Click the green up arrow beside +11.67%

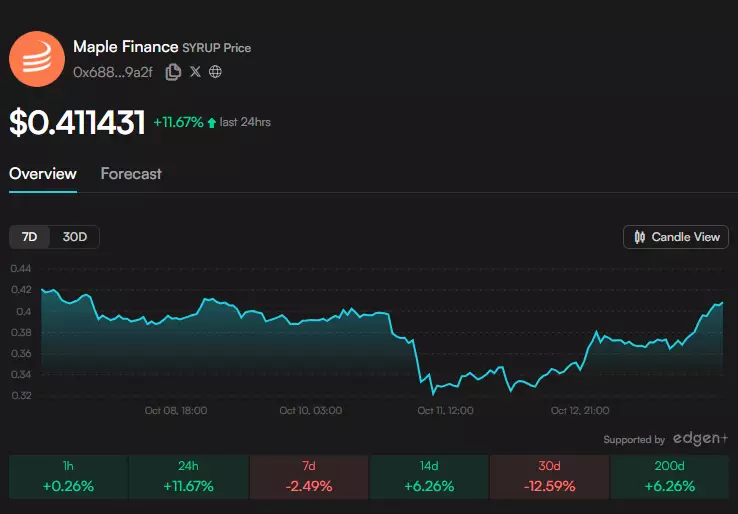pyautogui.click(x=212, y=123)
